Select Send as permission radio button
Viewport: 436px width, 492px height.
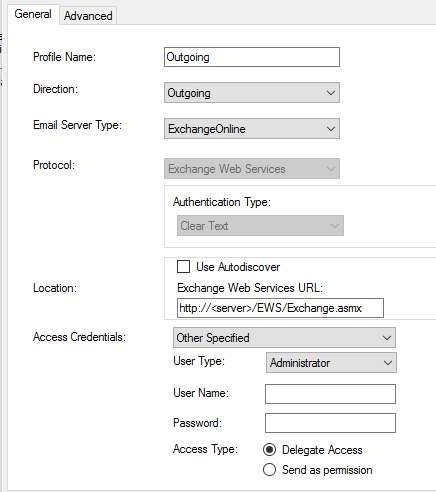pyautogui.click(x=269, y=470)
